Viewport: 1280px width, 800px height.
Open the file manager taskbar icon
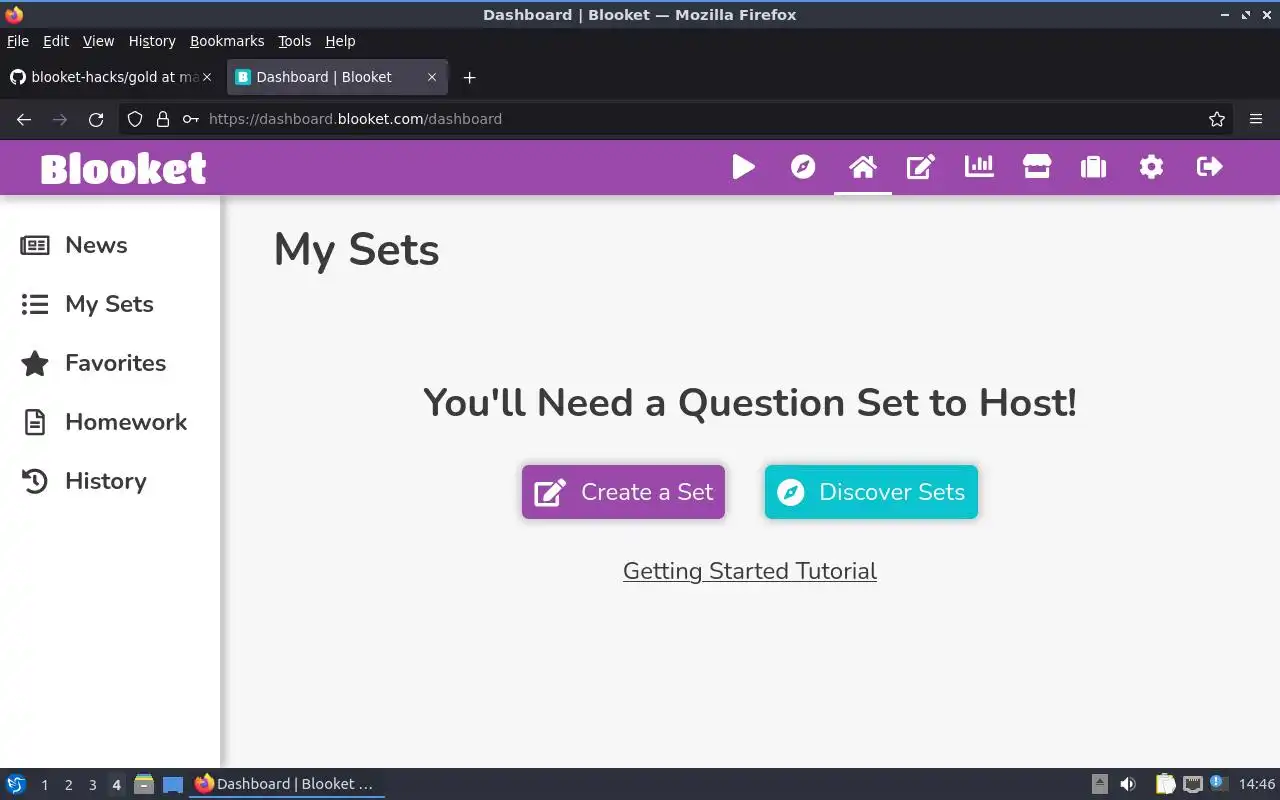click(x=144, y=784)
